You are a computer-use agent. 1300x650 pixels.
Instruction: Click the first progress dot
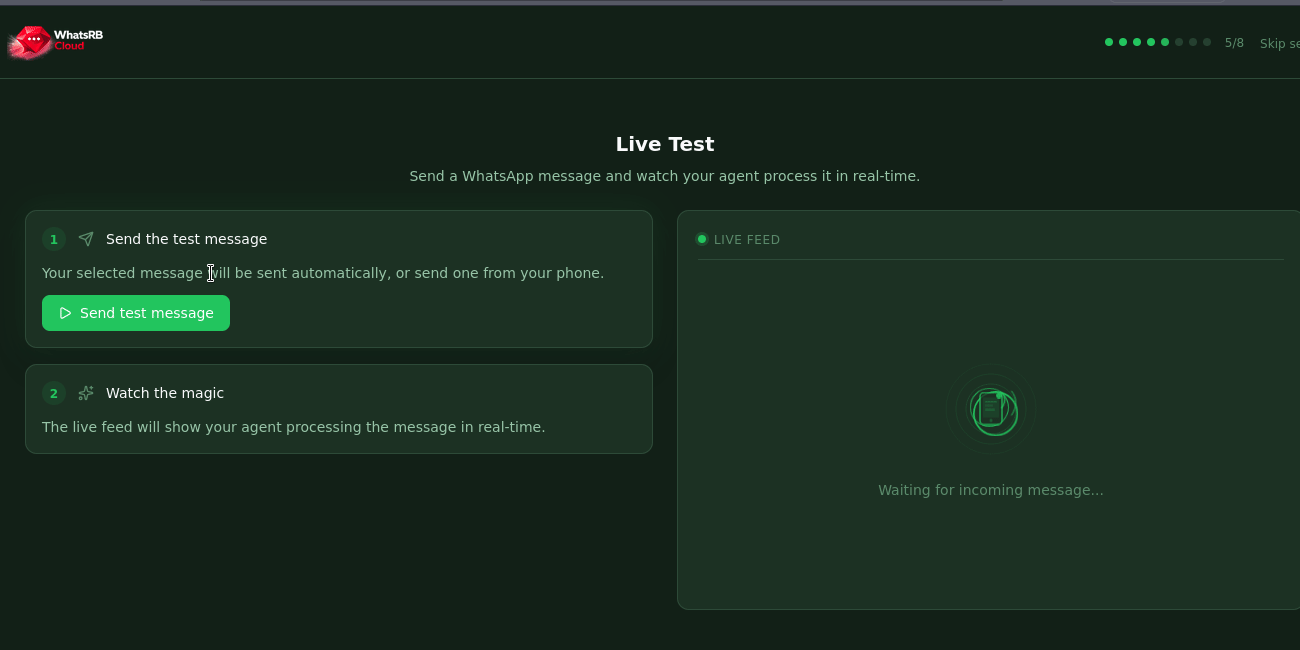coord(1109,42)
